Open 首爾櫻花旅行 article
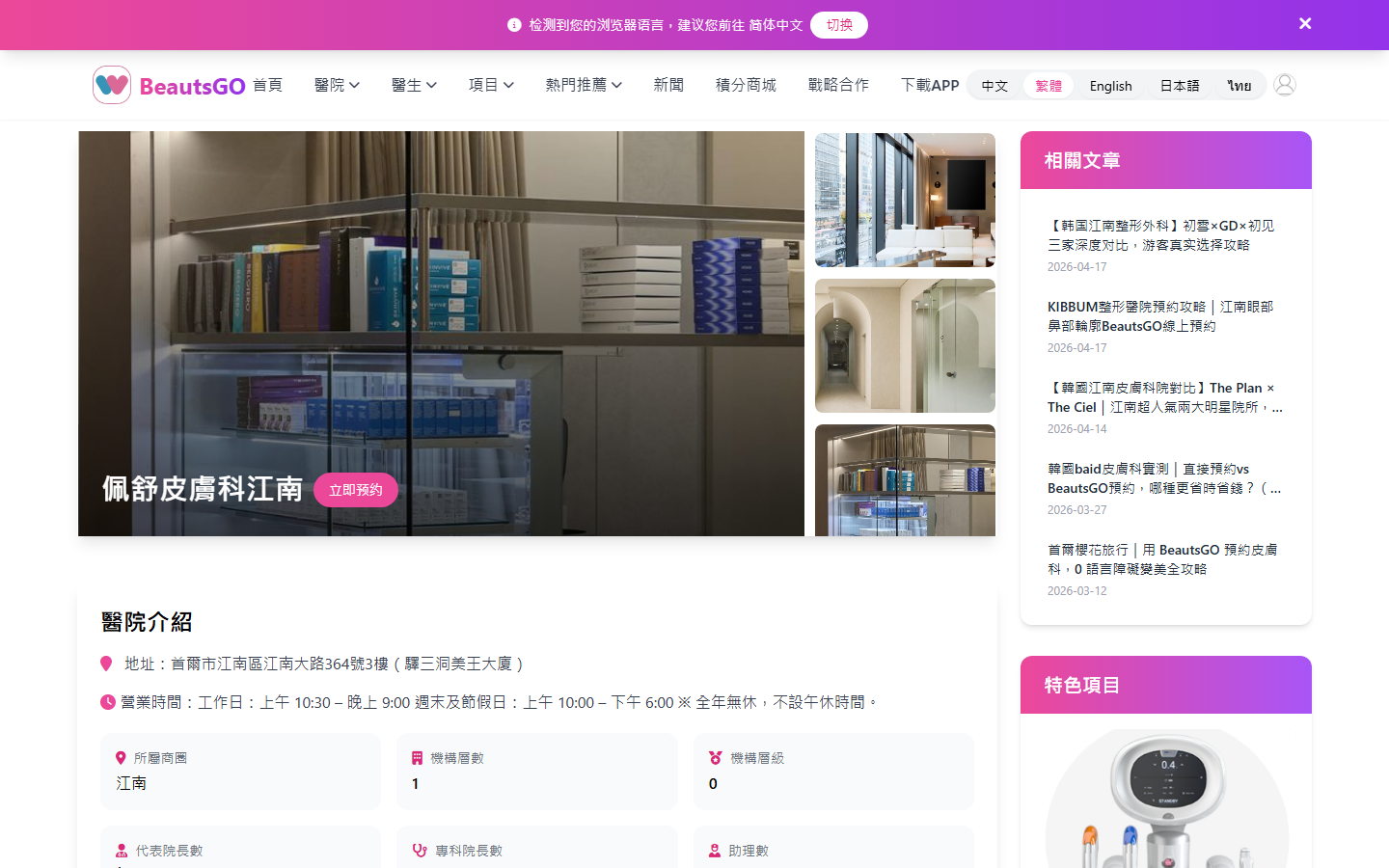The image size is (1389, 868). click(x=1163, y=559)
